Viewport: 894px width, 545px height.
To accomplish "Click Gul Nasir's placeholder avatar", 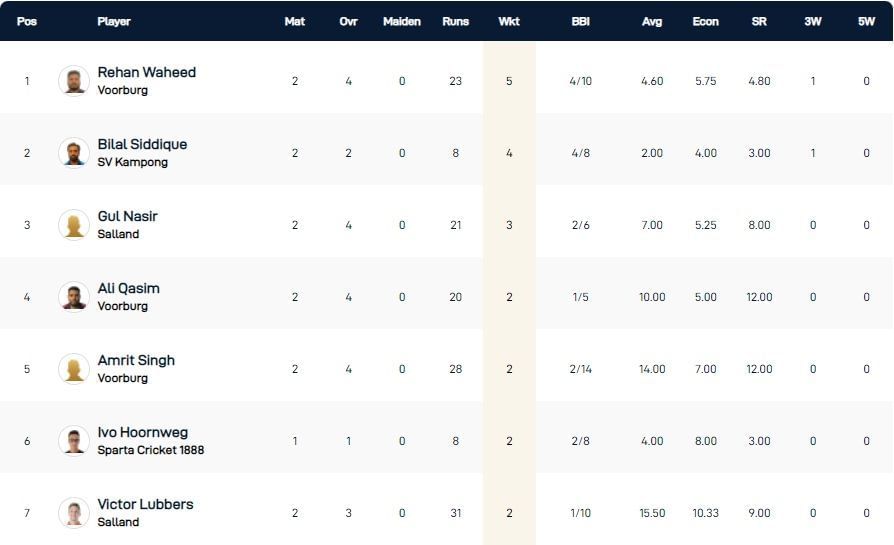I will 74,225.
